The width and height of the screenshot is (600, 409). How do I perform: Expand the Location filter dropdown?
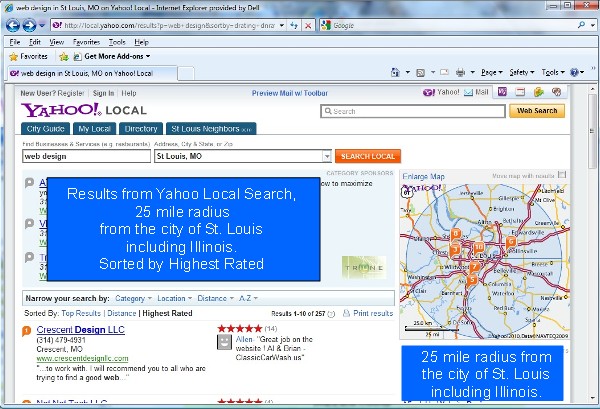[x=174, y=298]
